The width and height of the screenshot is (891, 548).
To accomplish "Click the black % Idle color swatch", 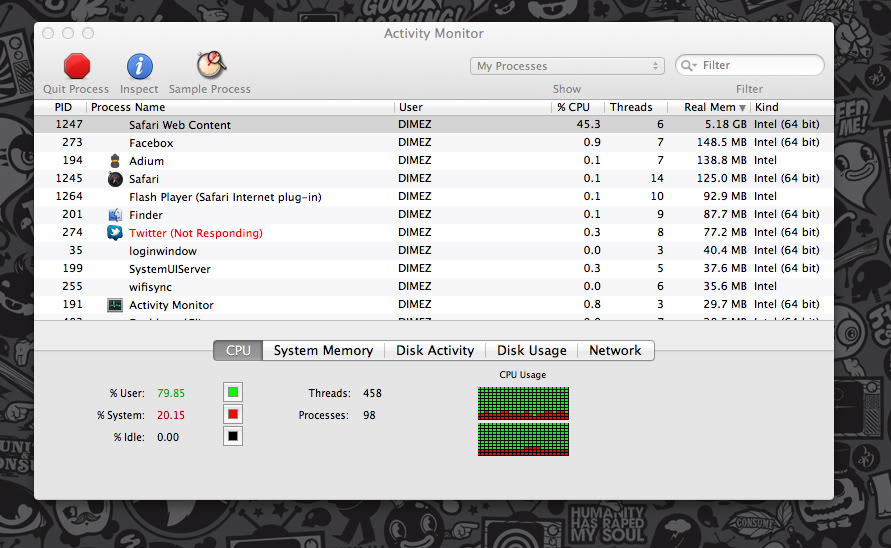I will (x=232, y=437).
